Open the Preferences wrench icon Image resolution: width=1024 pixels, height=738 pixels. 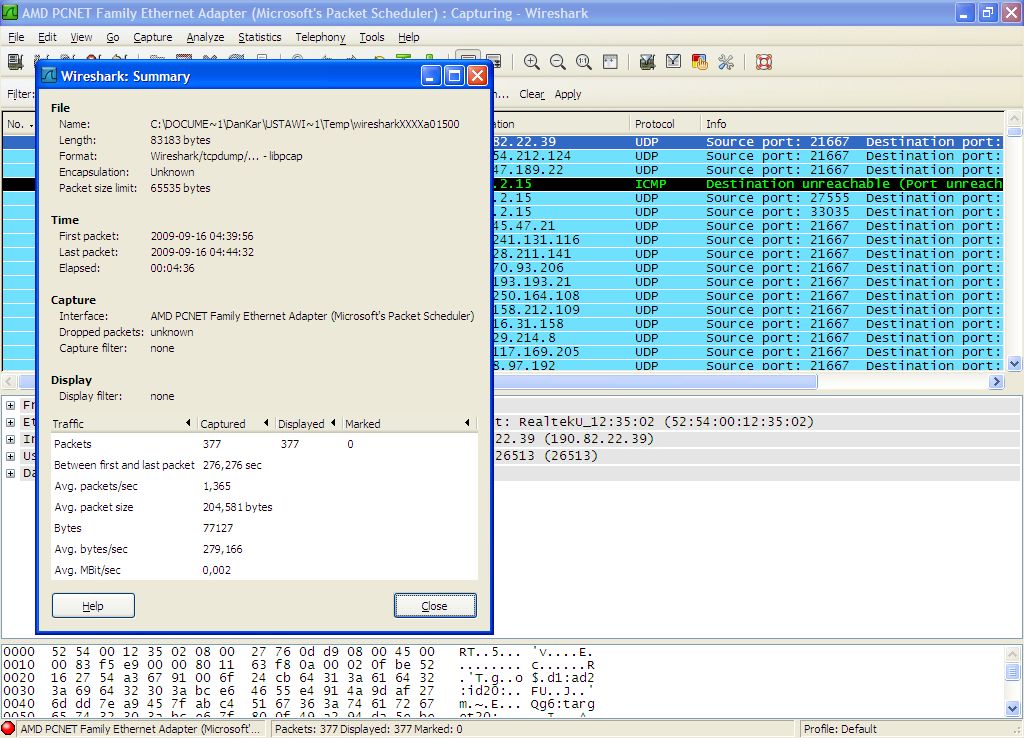(726, 62)
